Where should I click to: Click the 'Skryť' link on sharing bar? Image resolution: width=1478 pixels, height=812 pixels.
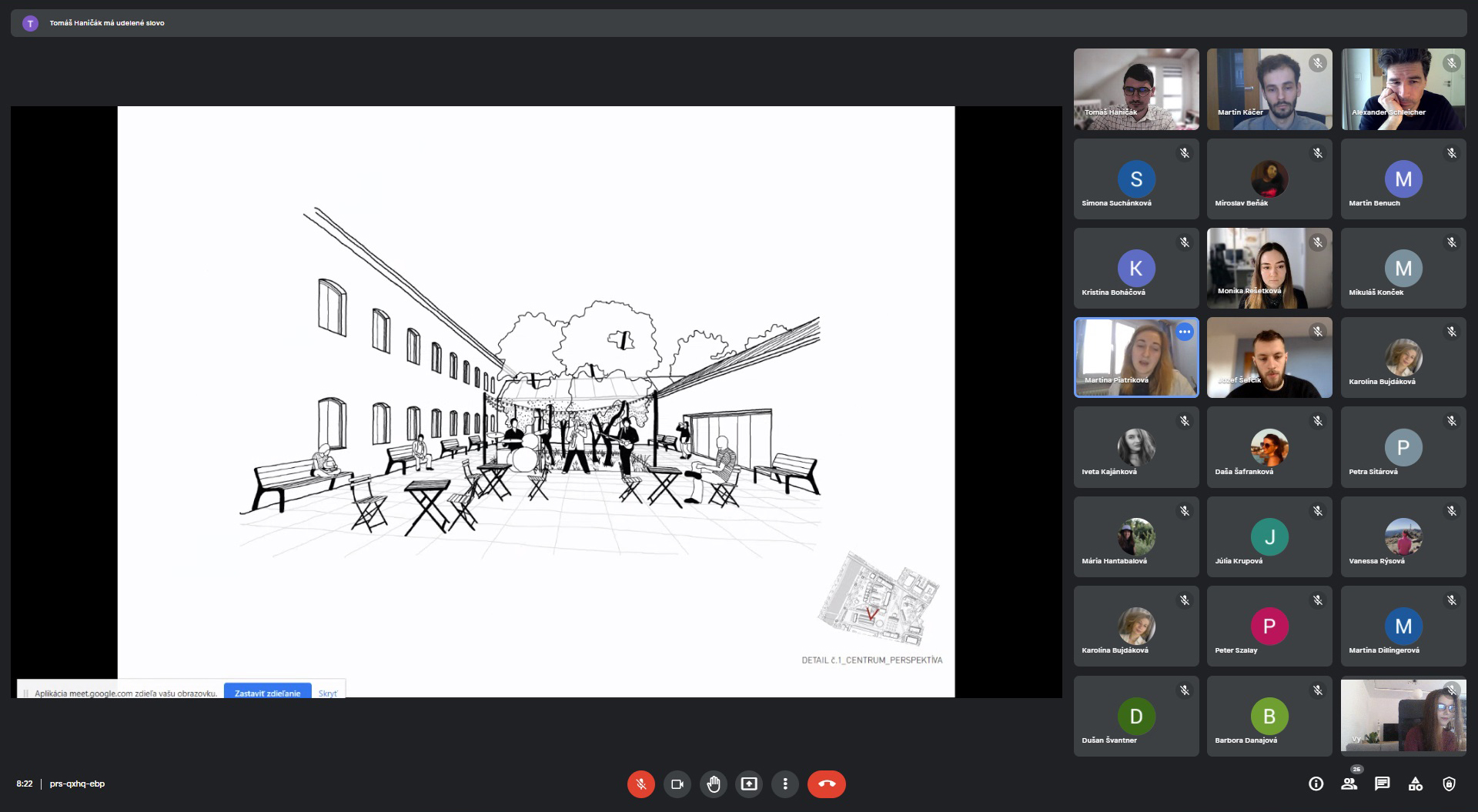tap(327, 693)
